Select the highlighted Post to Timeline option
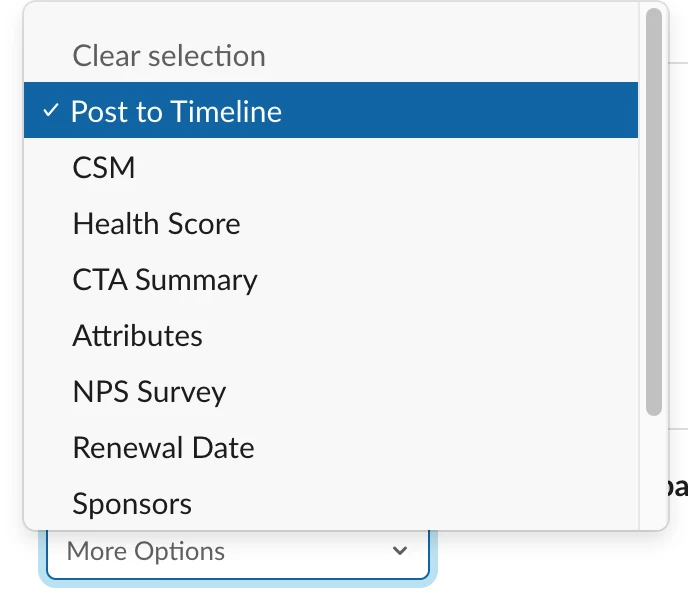The height and width of the screenshot is (606, 688). (x=331, y=110)
